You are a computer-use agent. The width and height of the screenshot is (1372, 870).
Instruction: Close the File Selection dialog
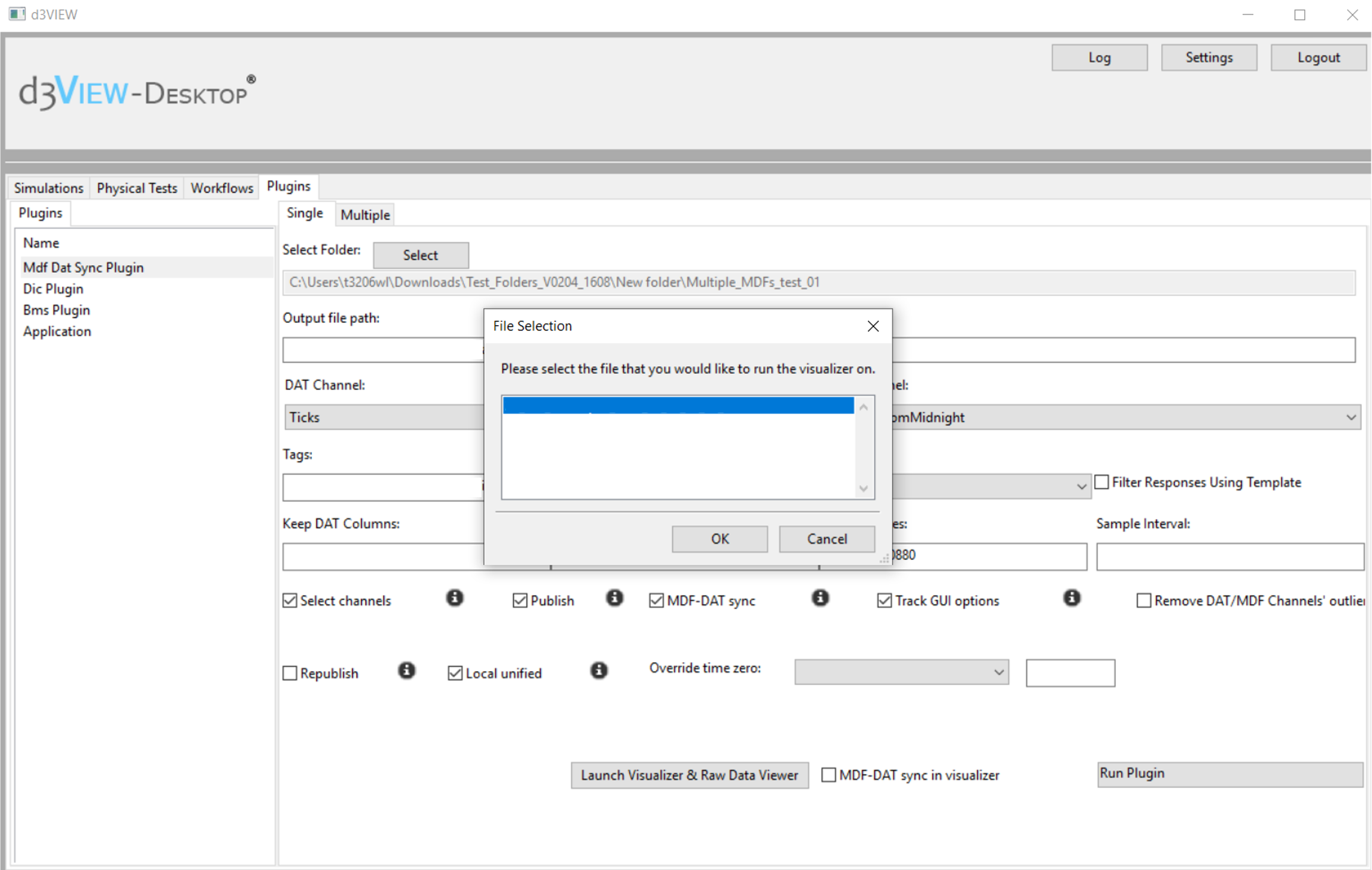tap(873, 326)
